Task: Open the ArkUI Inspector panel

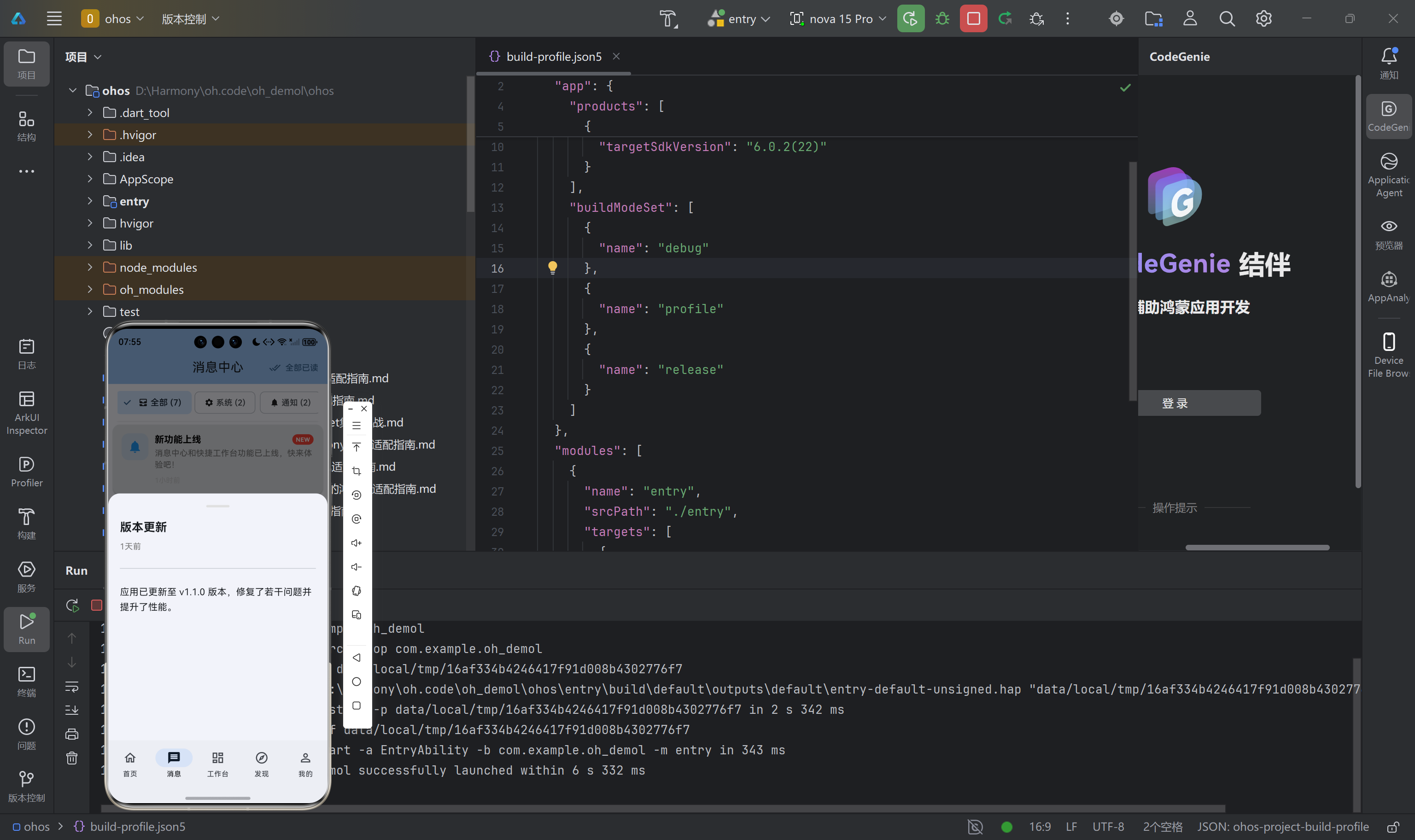Action: pyautogui.click(x=27, y=413)
